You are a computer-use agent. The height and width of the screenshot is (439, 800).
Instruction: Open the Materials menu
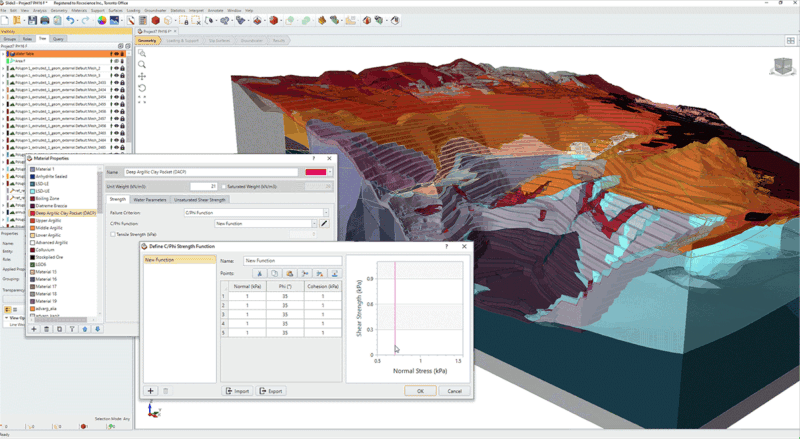pos(79,10)
